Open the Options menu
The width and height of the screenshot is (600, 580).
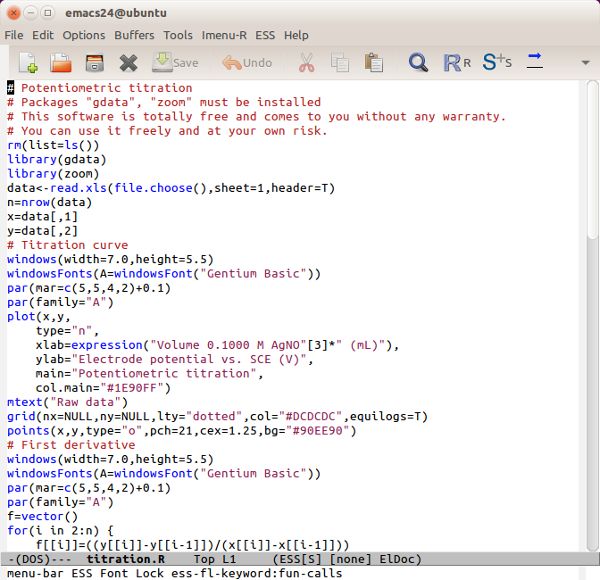[83, 35]
